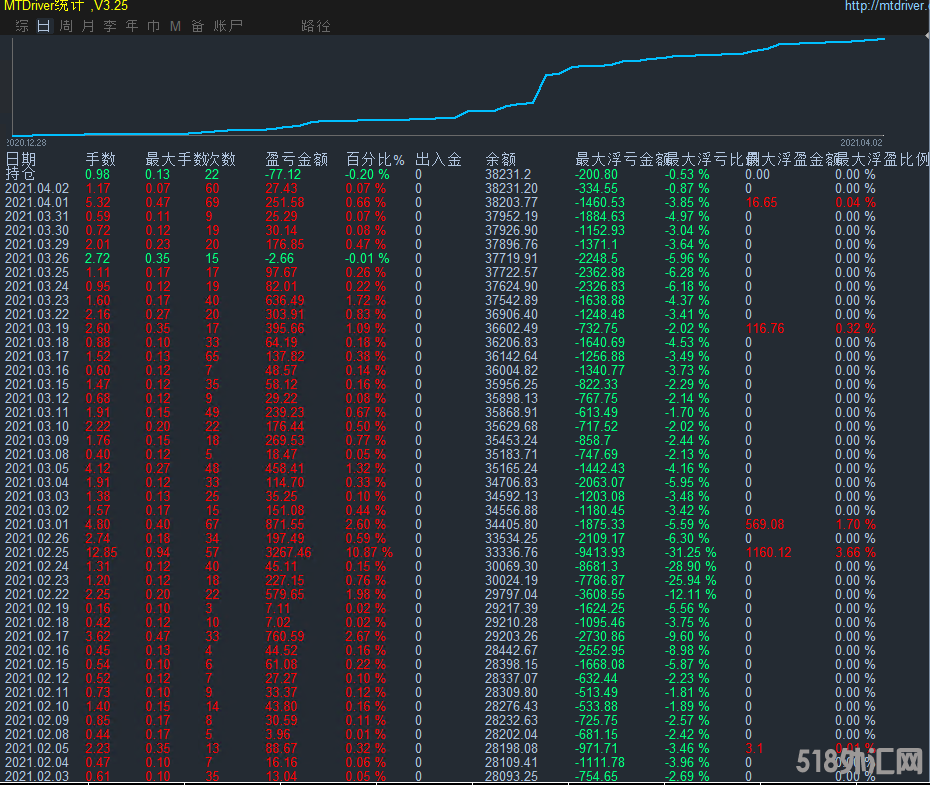Viewport: 930px width, 785px height.
Task: Click max floating profit 569.08
Action: [x=765, y=524]
